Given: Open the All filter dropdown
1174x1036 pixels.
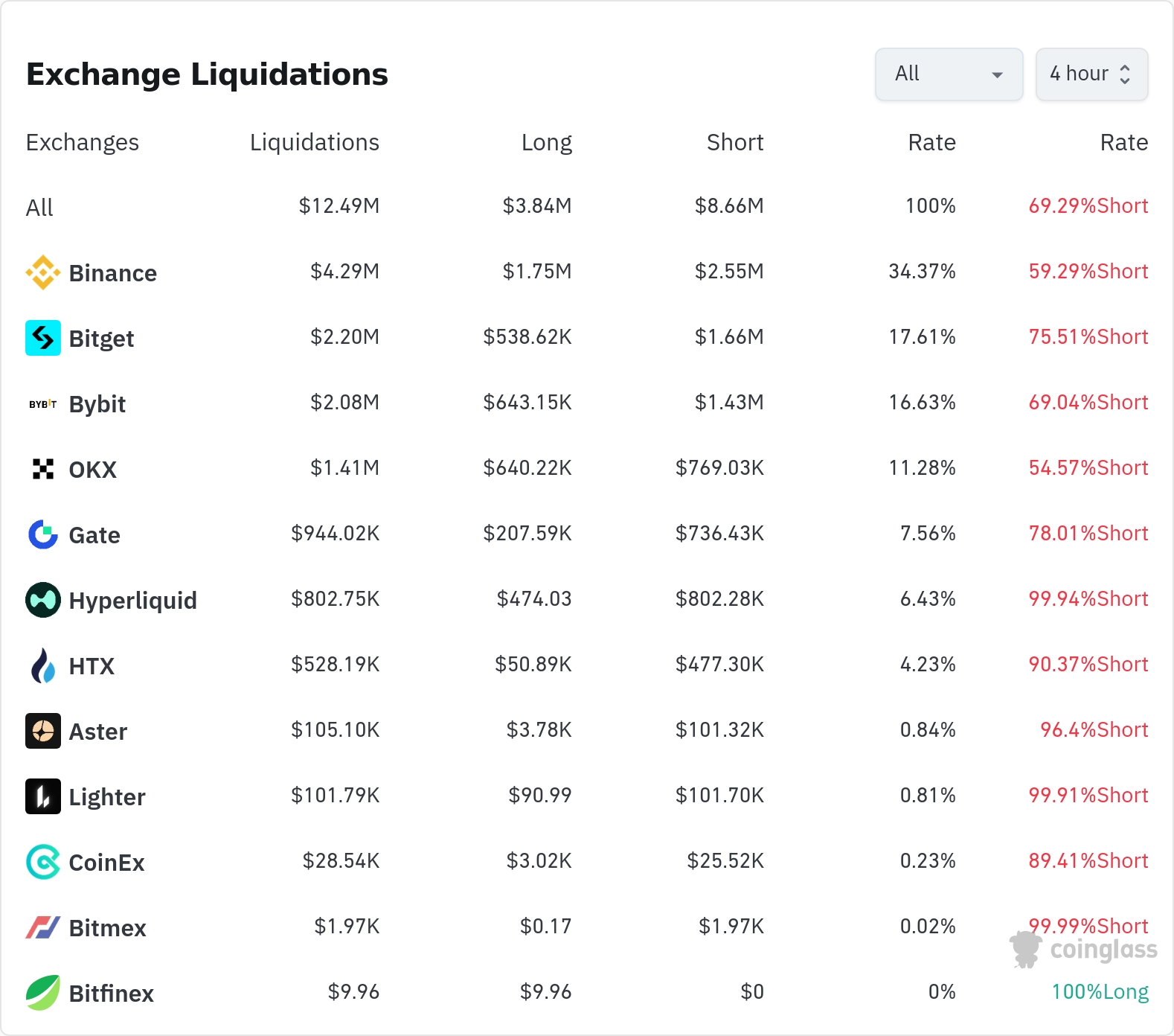Looking at the screenshot, I should [x=949, y=74].
